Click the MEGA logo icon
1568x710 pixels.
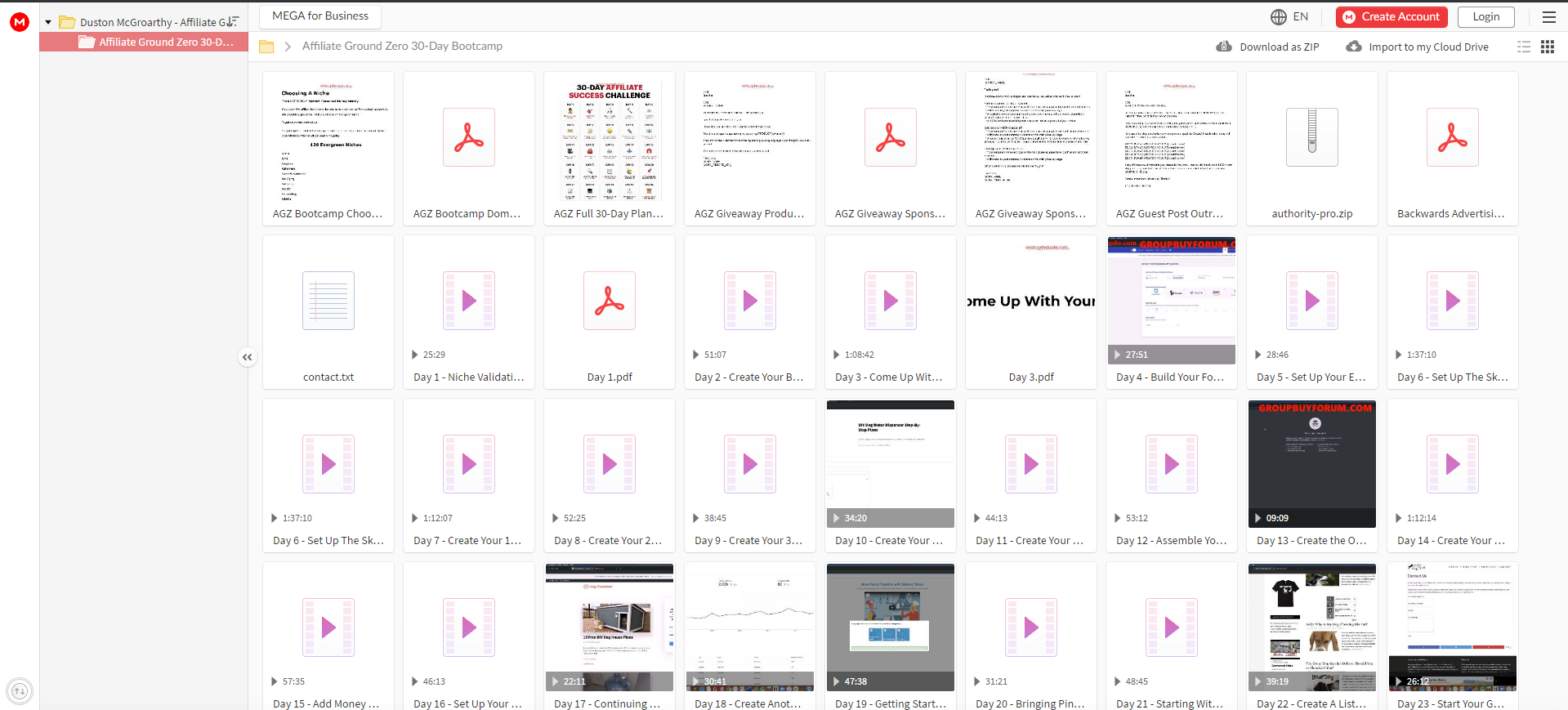coord(20,22)
